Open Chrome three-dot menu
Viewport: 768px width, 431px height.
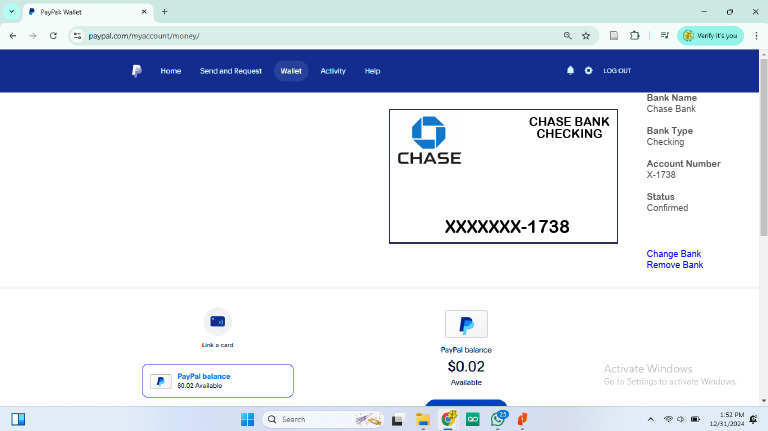(756, 36)
